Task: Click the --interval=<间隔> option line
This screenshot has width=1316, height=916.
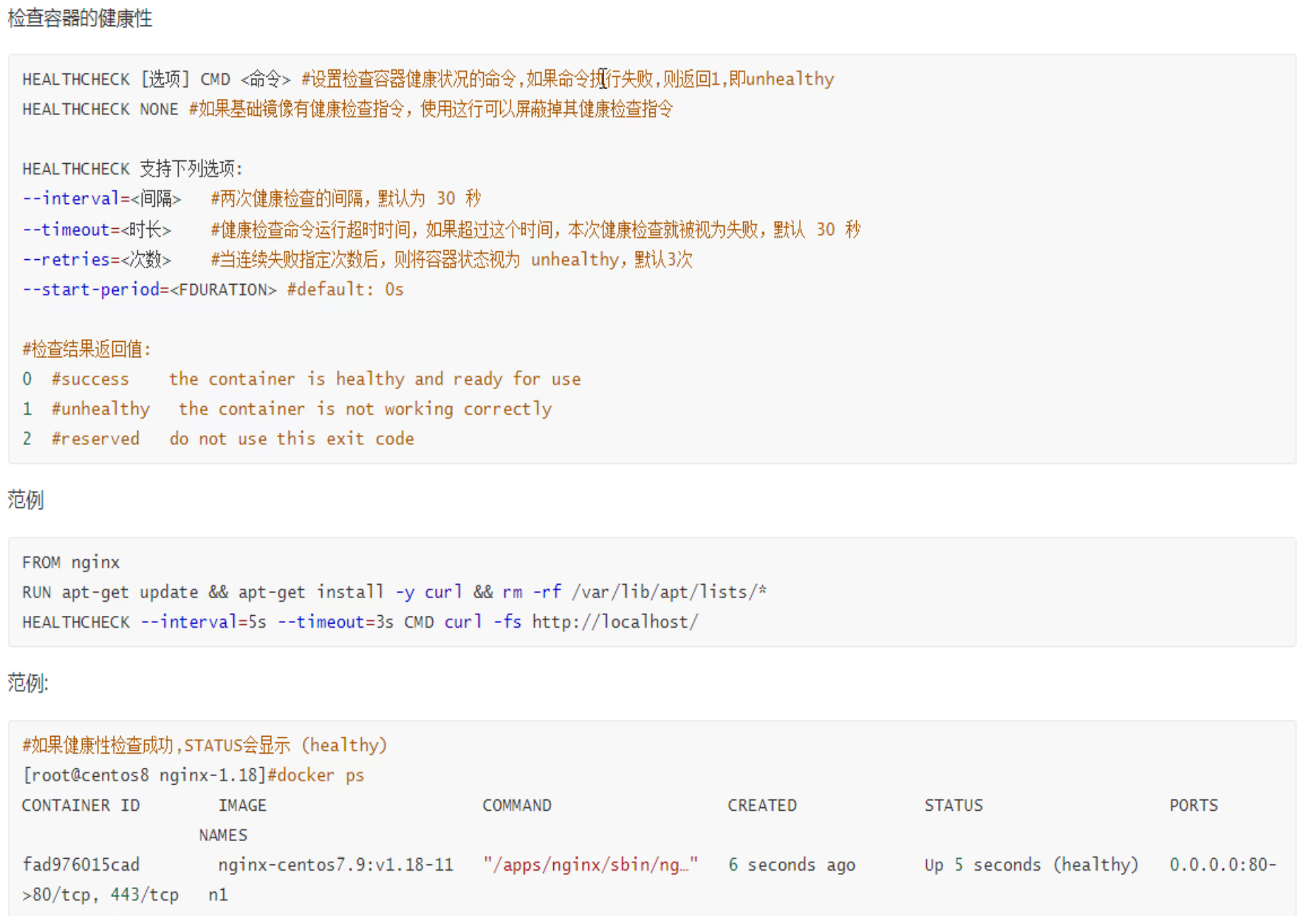Action: pos(102,198)
